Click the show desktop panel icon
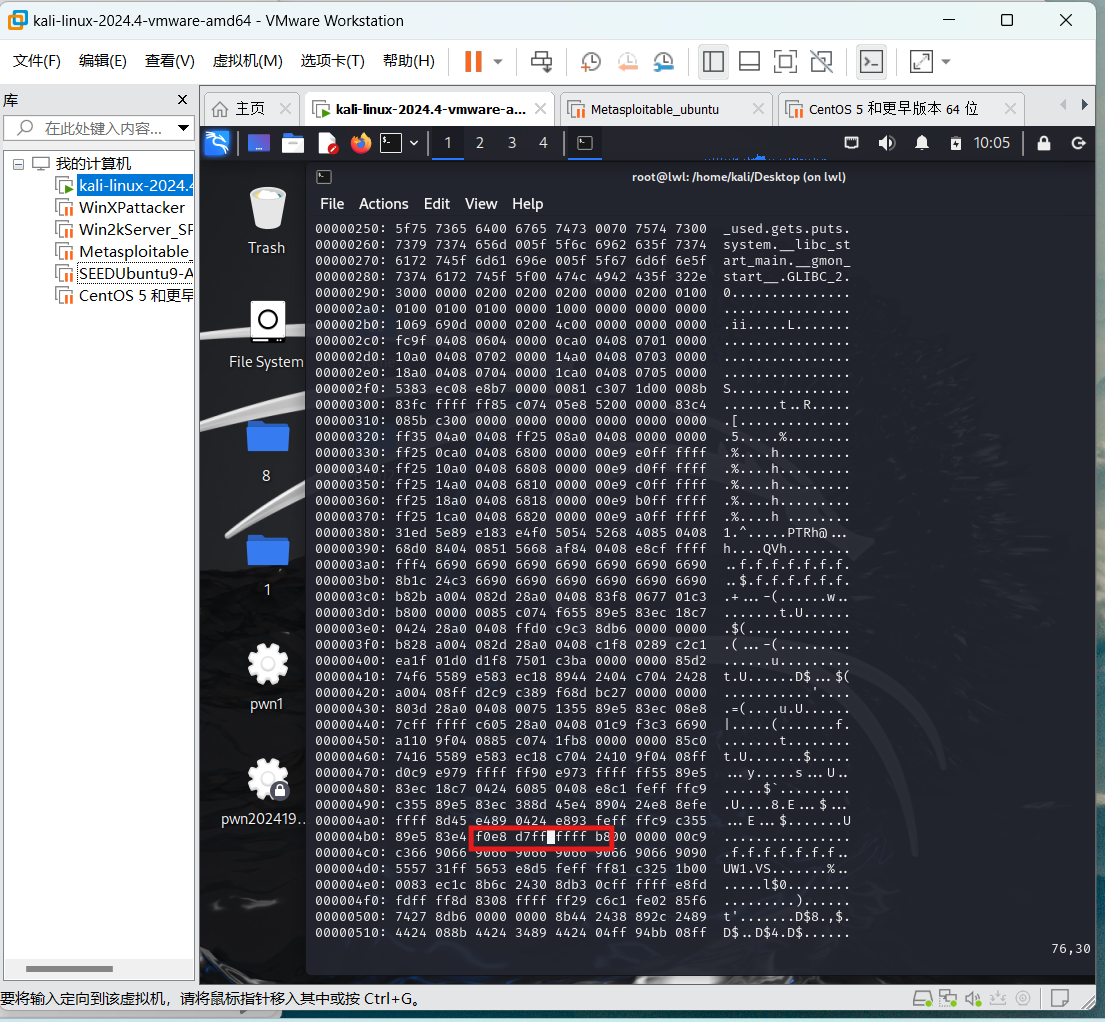 point(259,143)
